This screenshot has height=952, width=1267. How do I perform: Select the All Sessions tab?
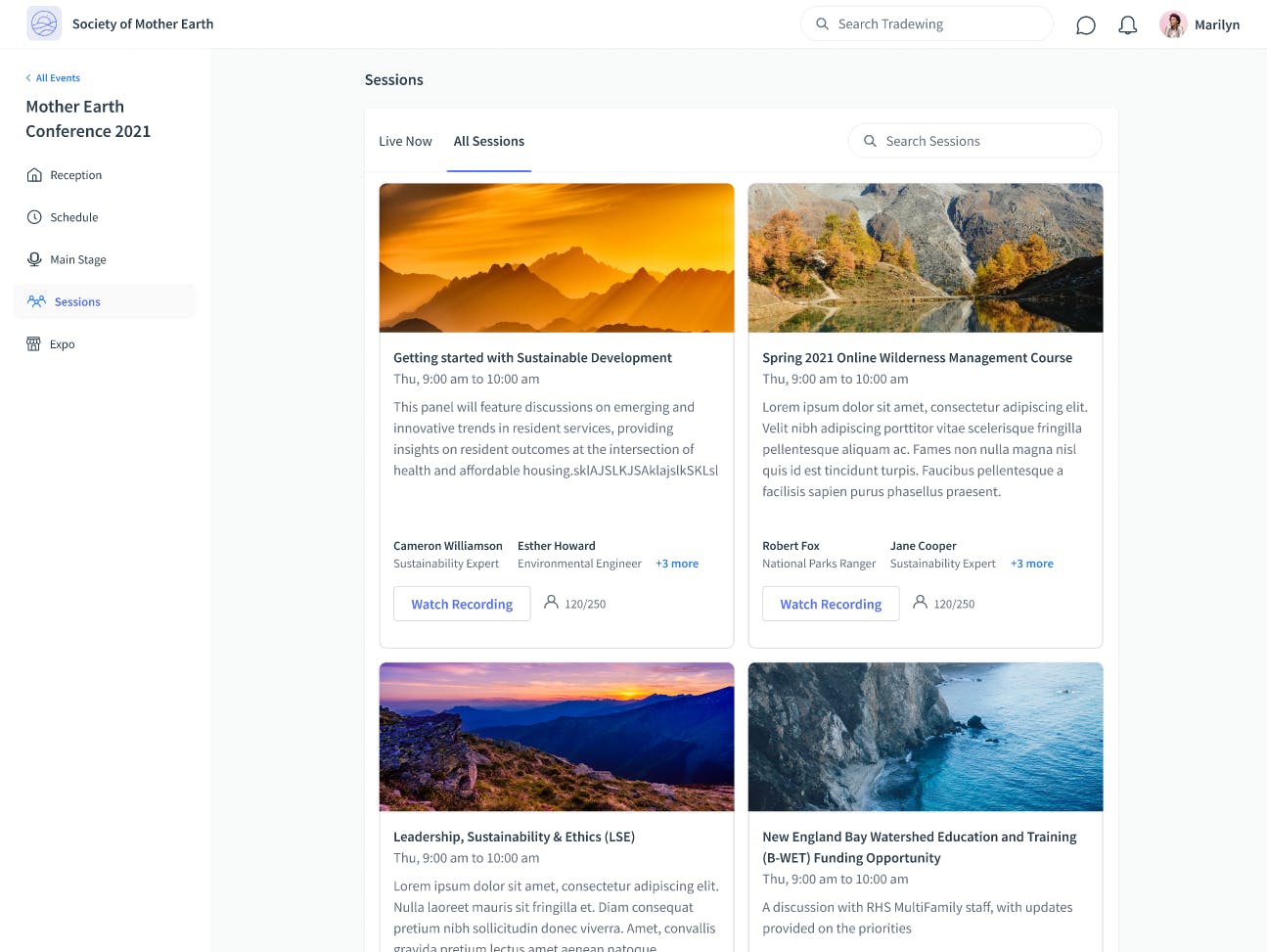coord(489,141)
